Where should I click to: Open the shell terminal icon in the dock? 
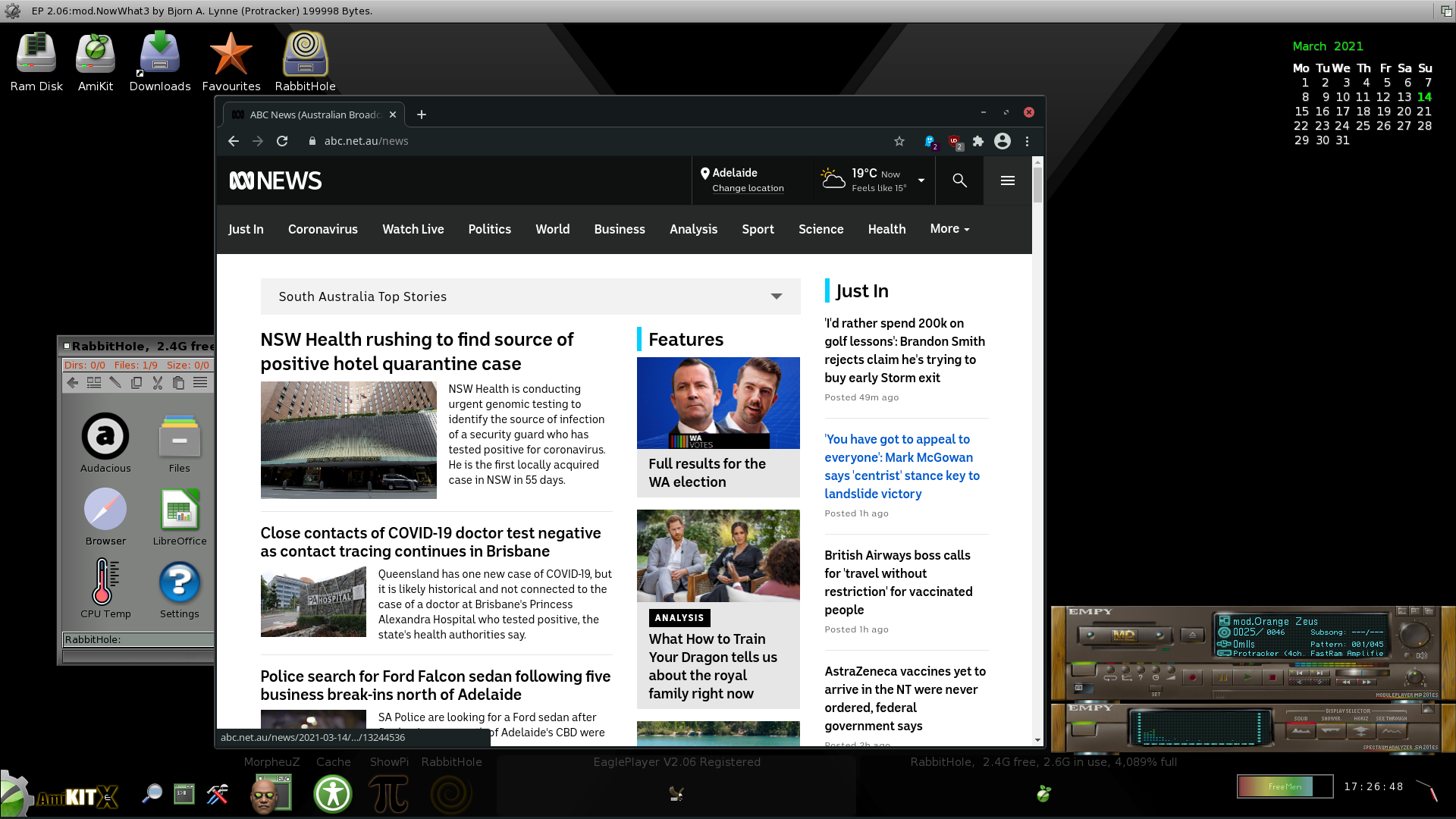(184, 794)
